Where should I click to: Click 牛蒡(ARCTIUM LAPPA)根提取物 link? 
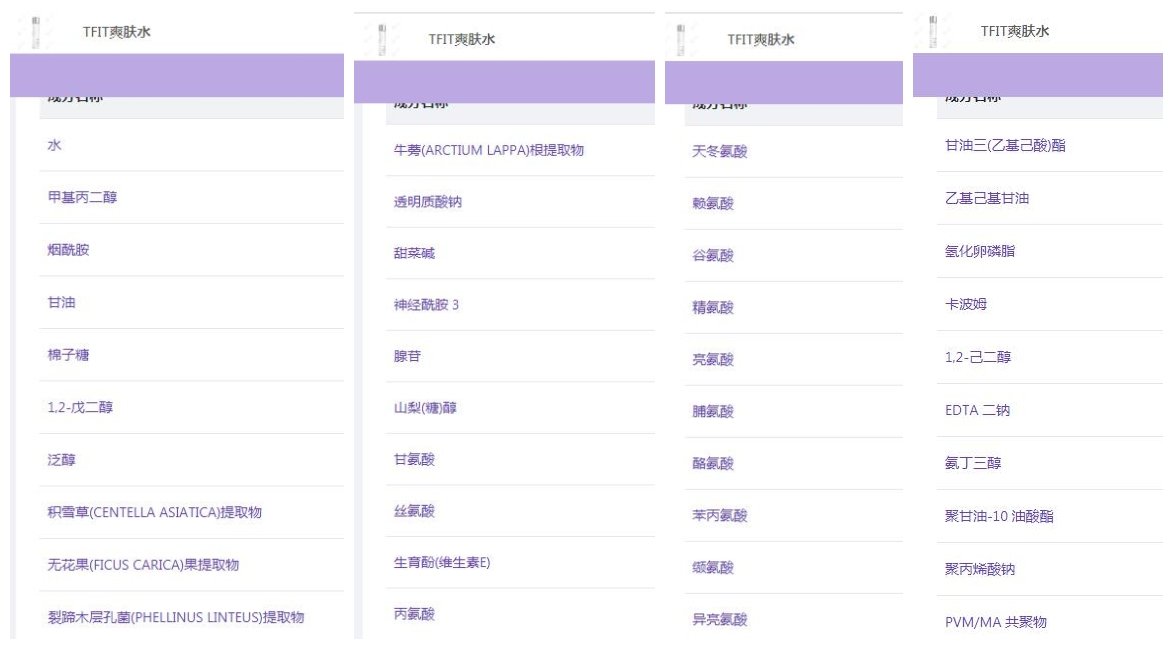click(488, 150)
